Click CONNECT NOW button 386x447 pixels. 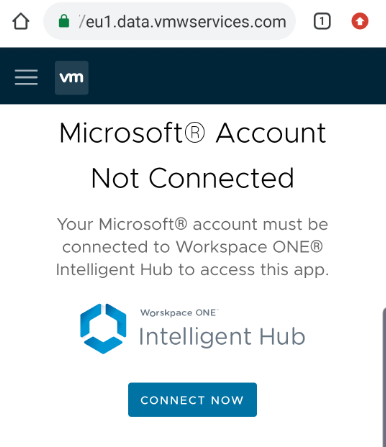tap(192, 399)
